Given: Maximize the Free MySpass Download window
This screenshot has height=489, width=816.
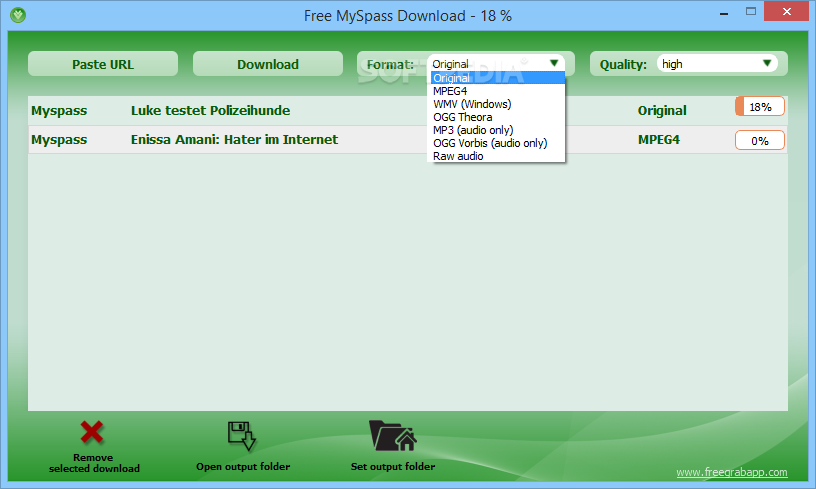Looking at the screenshot, I should click(x=750, y=11).
